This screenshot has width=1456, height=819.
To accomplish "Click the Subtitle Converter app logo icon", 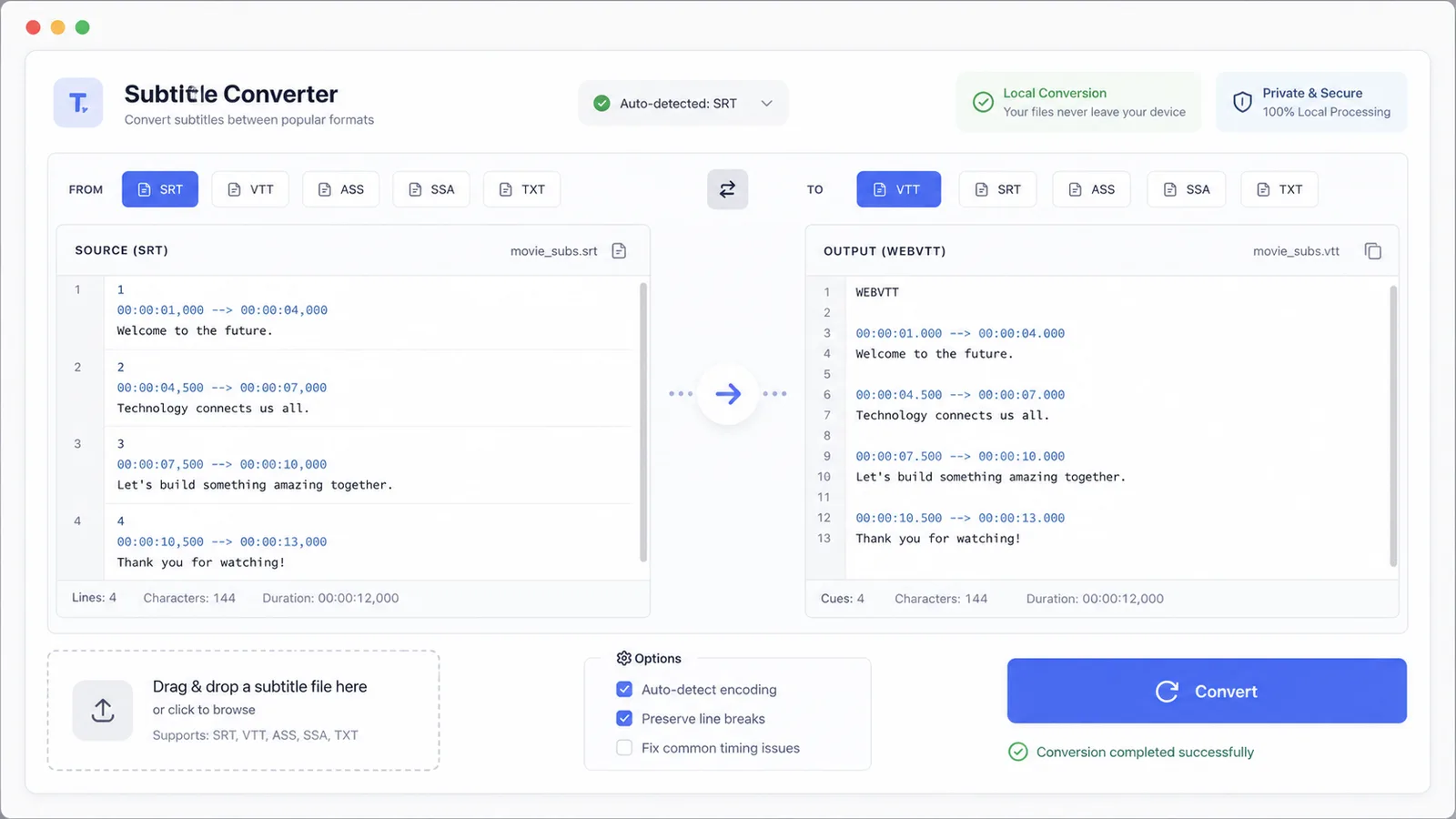I will click(x=78, y=103).
